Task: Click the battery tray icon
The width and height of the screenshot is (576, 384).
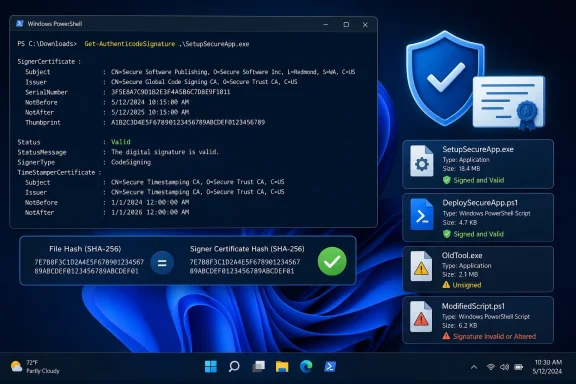Action: pyautogui.click(x=519, y=367)
